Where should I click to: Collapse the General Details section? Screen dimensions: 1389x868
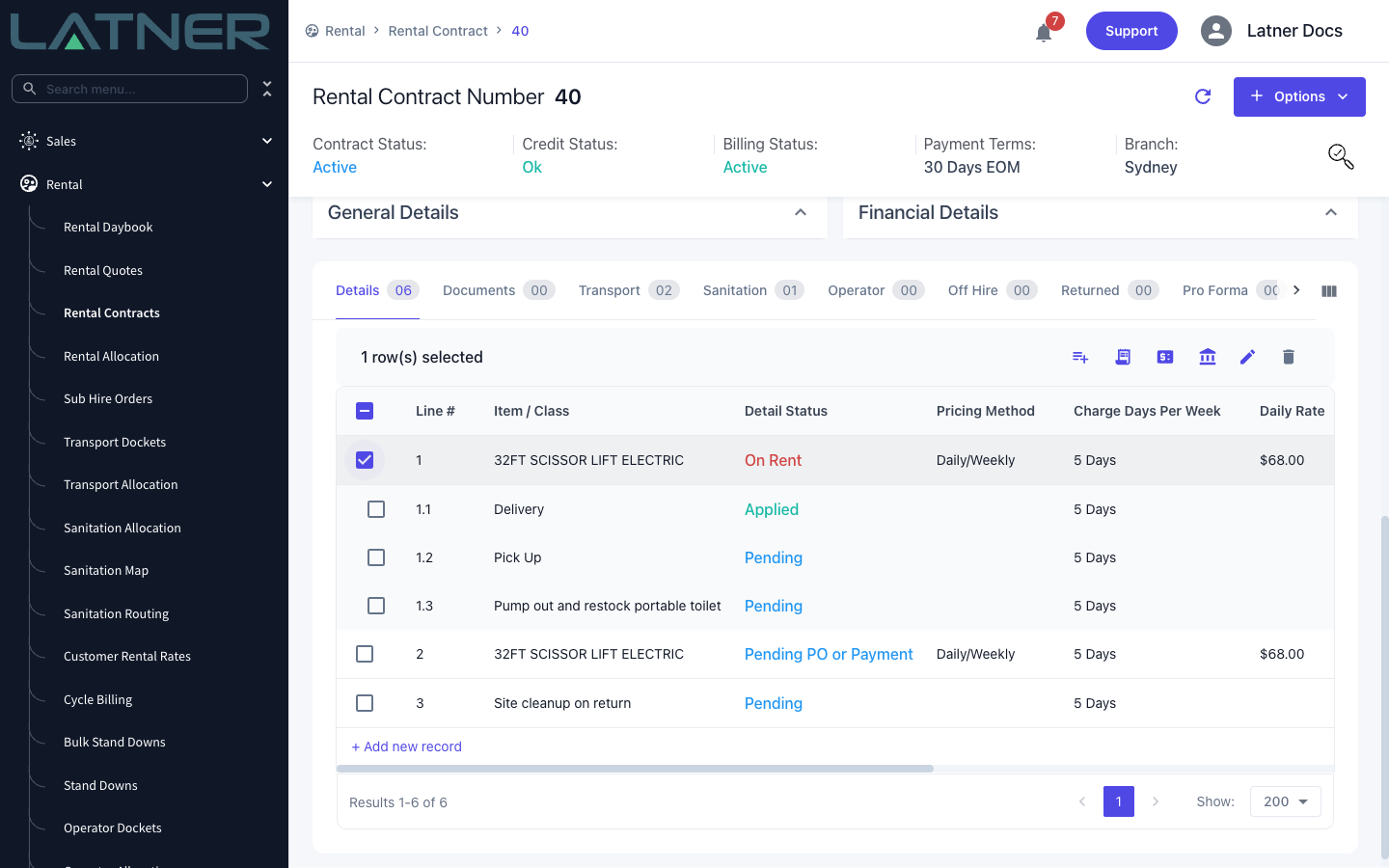coord(801,212)
